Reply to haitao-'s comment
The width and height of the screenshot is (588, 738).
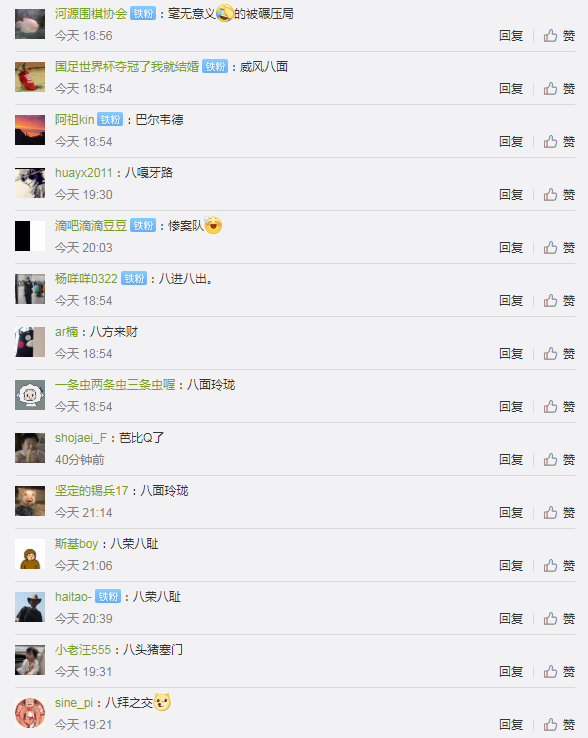[x=511, y=619]
